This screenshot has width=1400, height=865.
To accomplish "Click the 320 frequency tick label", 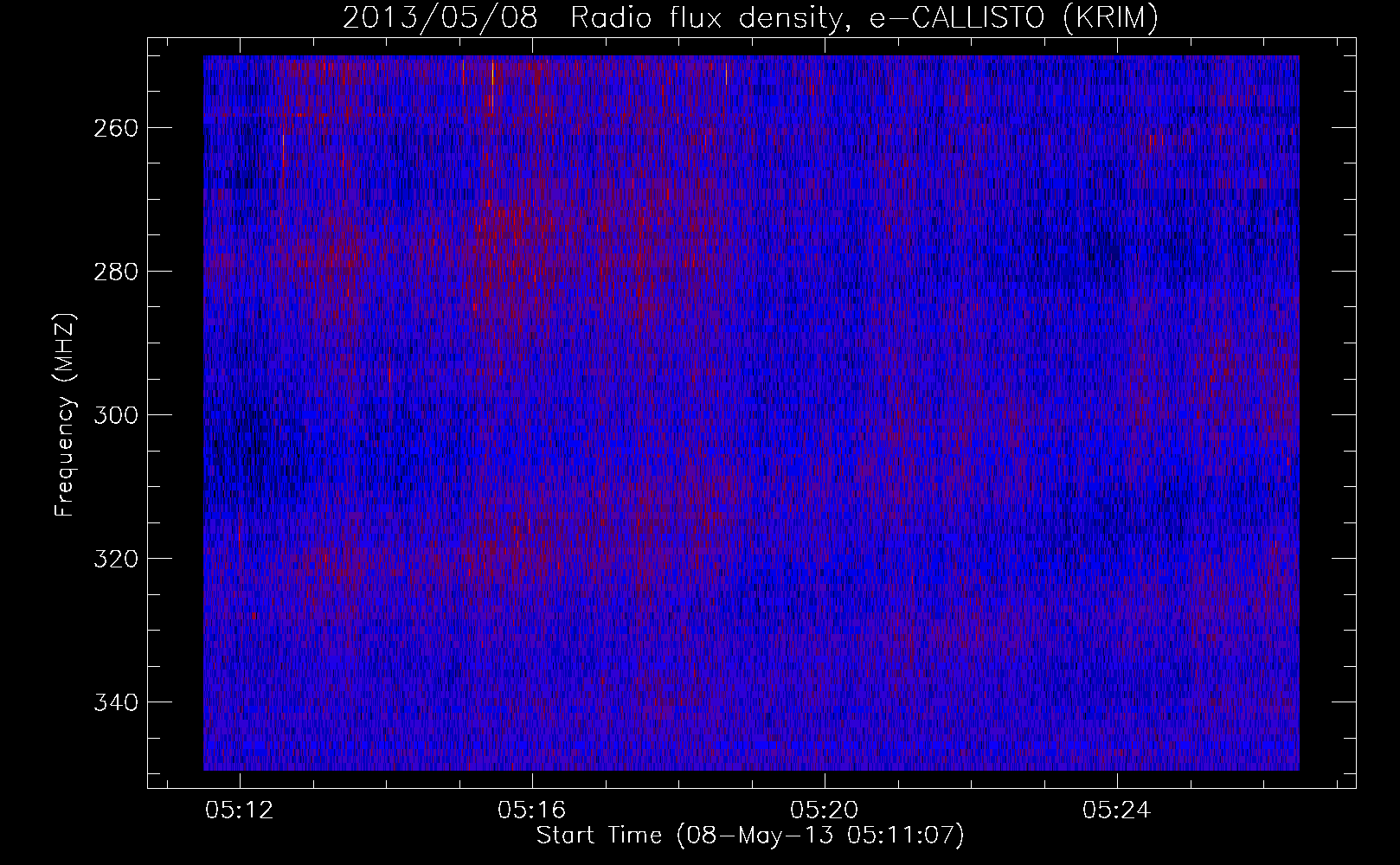I will point(115,559).
